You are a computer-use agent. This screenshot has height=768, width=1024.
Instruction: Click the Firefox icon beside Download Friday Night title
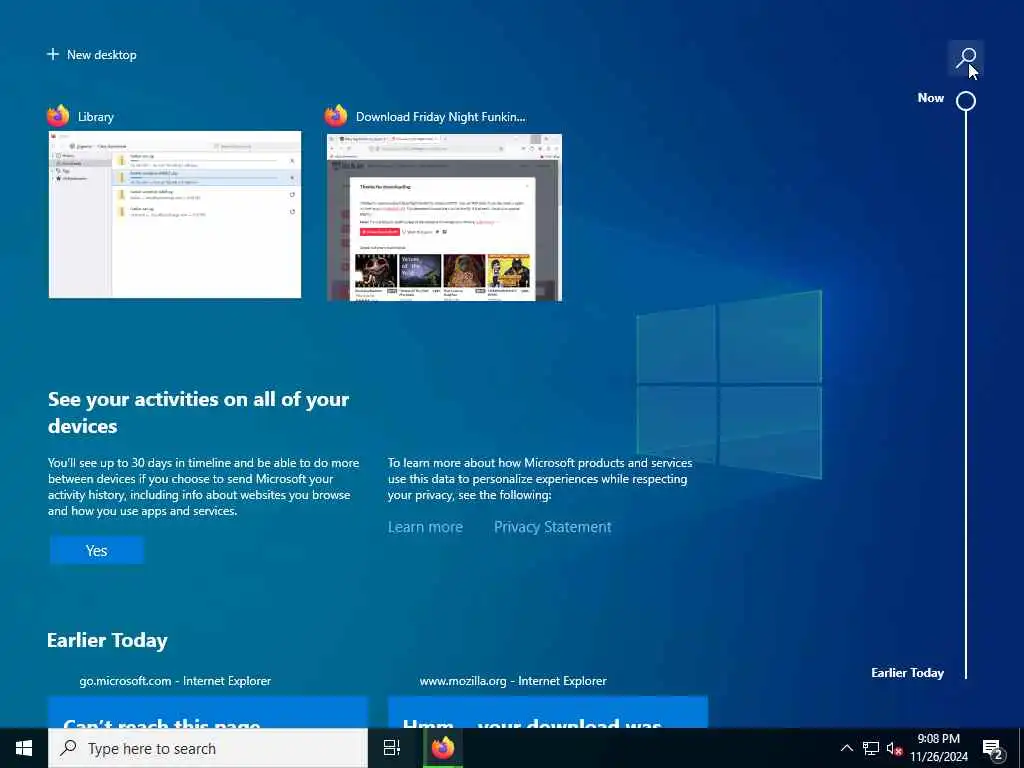pyautogui.click(x=336, y=116)
